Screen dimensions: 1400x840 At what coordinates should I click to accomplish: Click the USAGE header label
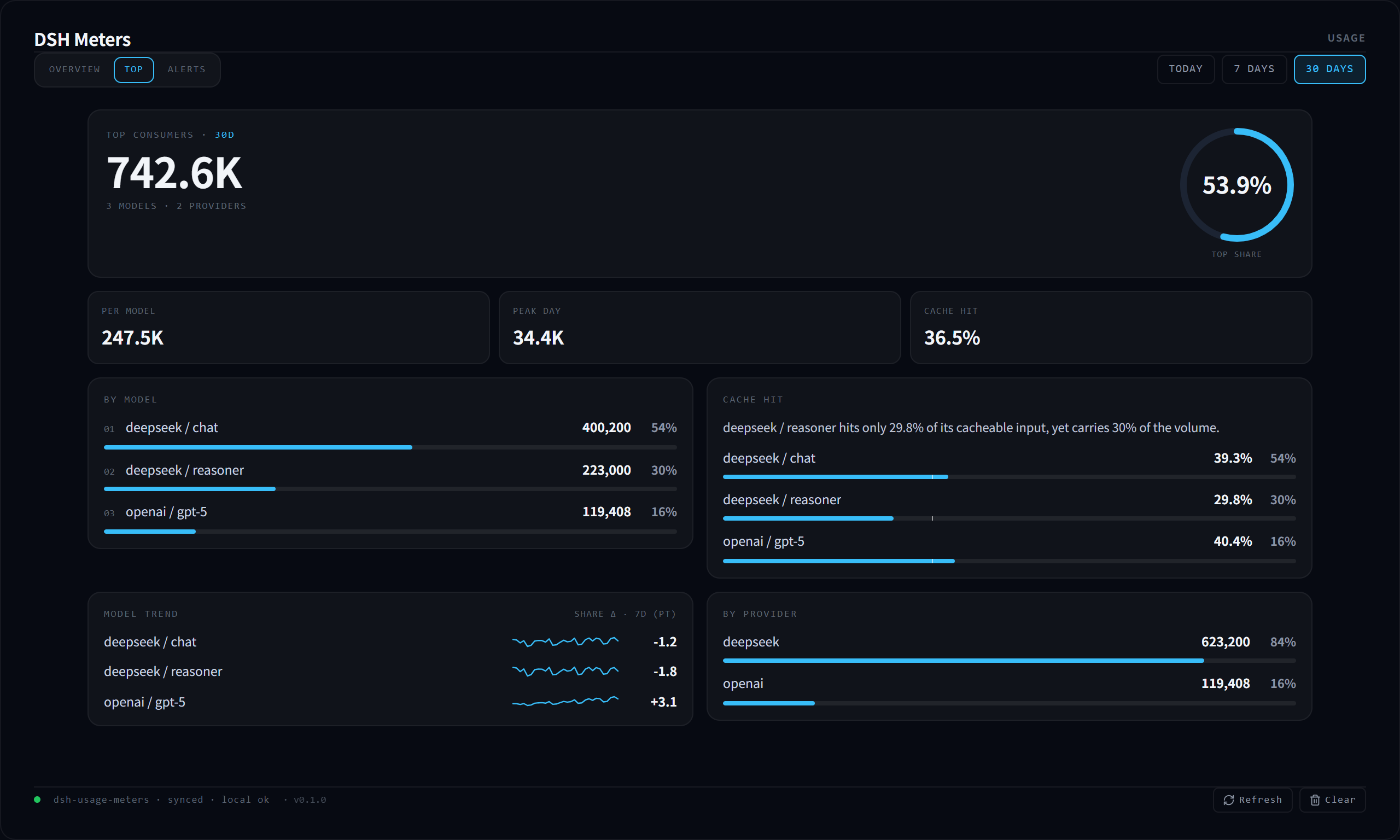[x=1346, y=38]
